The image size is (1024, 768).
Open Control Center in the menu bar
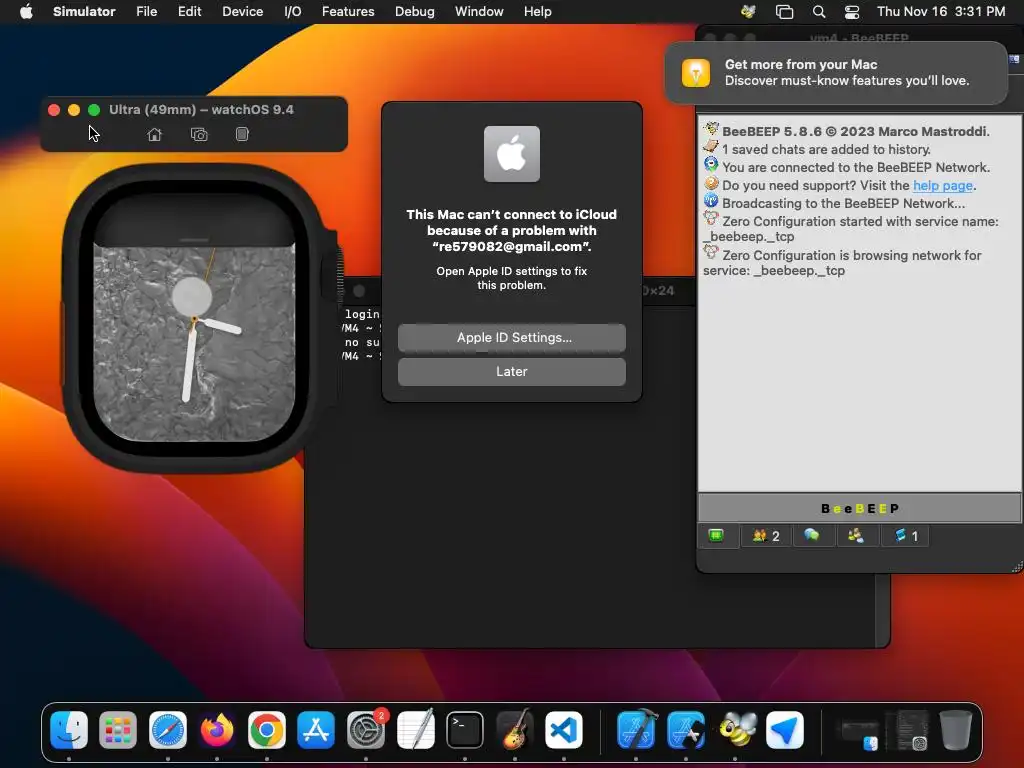[x=852, y=11]
